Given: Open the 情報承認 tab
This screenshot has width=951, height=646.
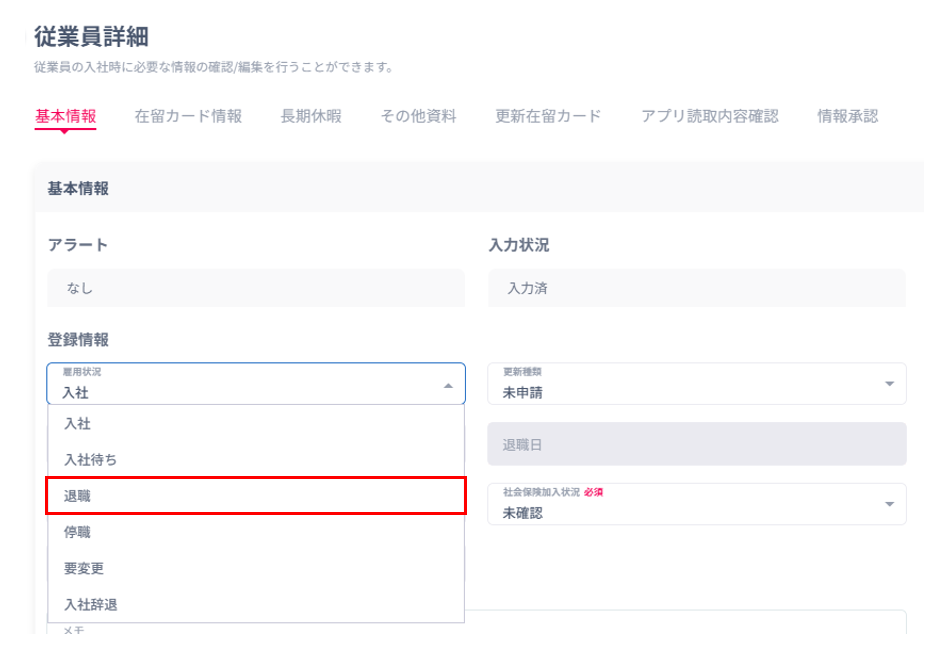Looking at the screenshot, I should 847,116.
